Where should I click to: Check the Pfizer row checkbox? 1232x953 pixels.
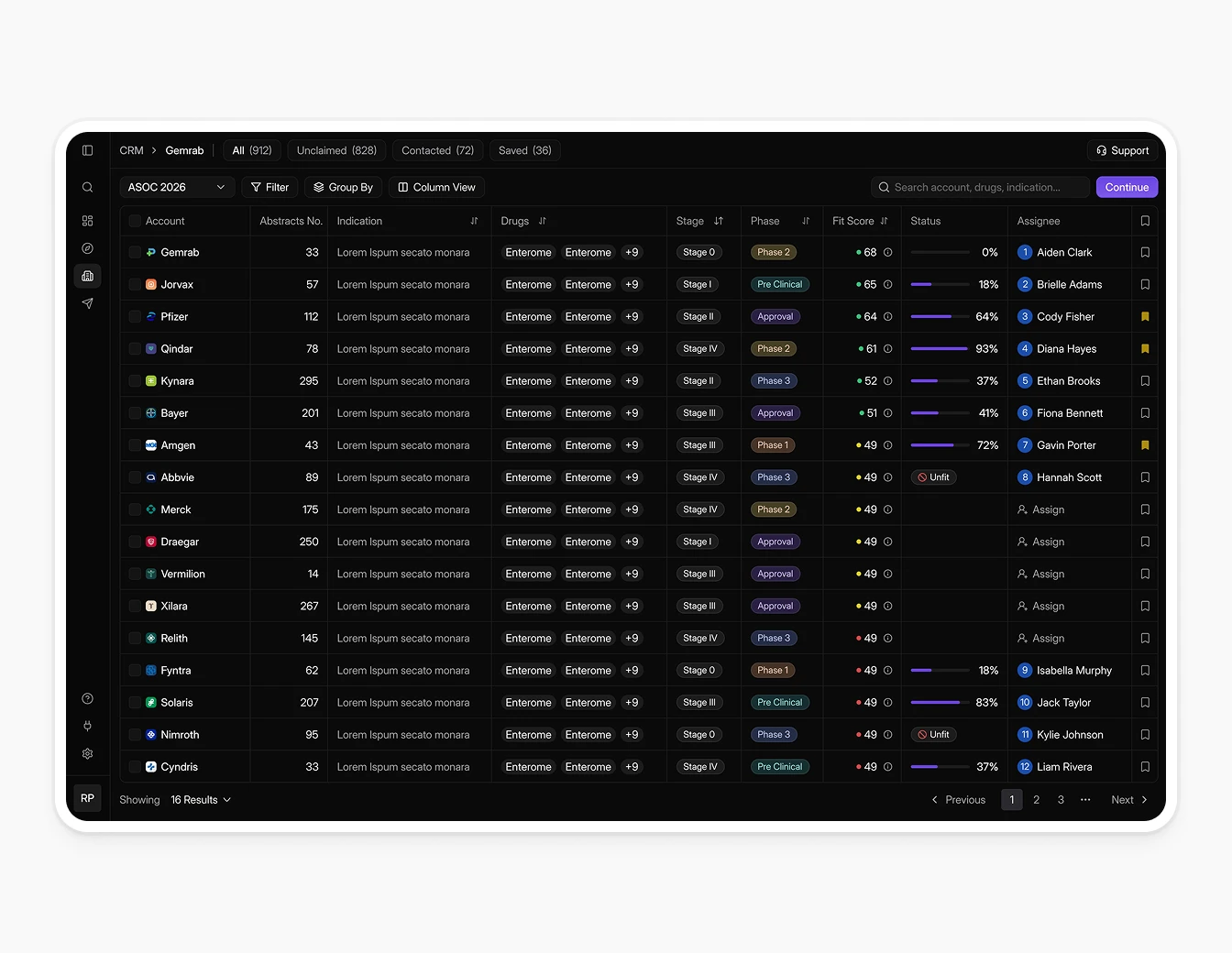coord(135,317)
